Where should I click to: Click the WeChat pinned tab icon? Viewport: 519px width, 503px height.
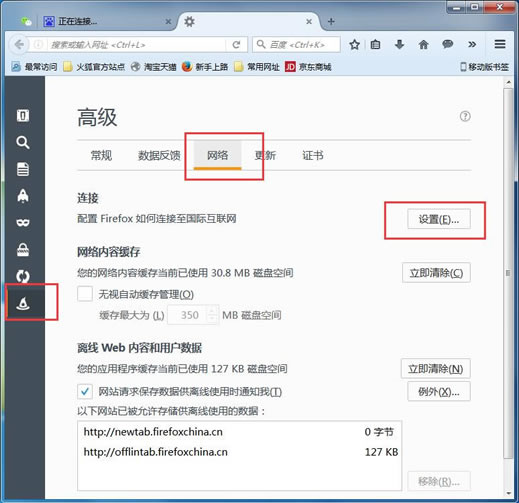[x=26, y=22]
